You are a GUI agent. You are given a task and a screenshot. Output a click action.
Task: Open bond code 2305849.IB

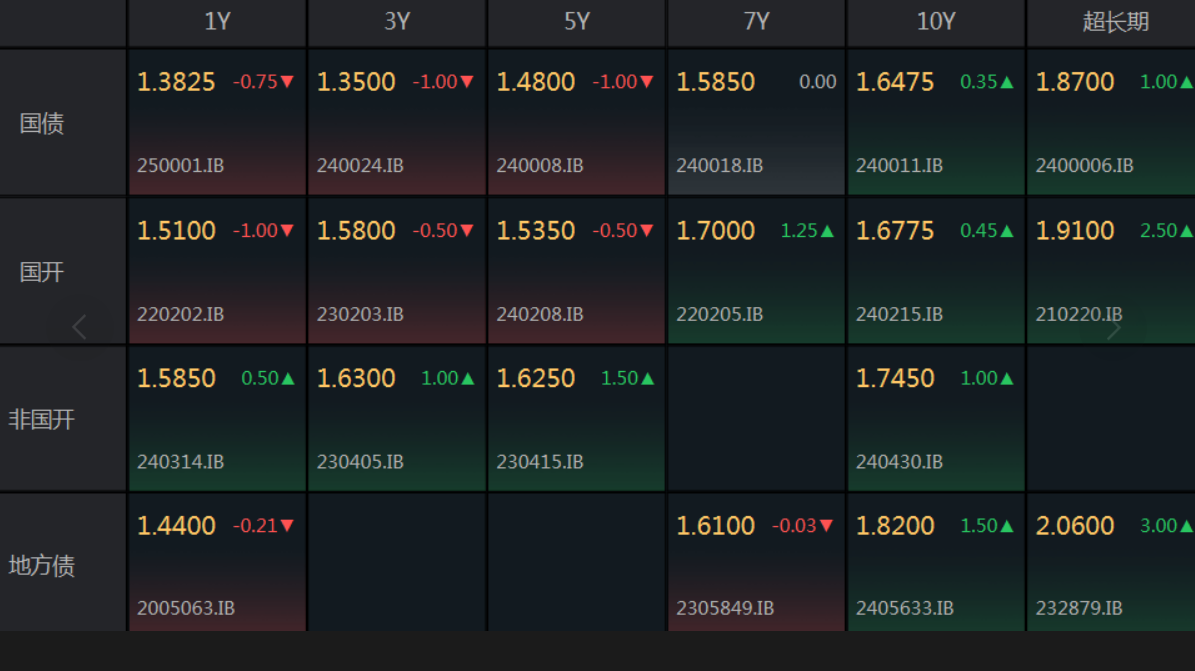pos(725,608)
